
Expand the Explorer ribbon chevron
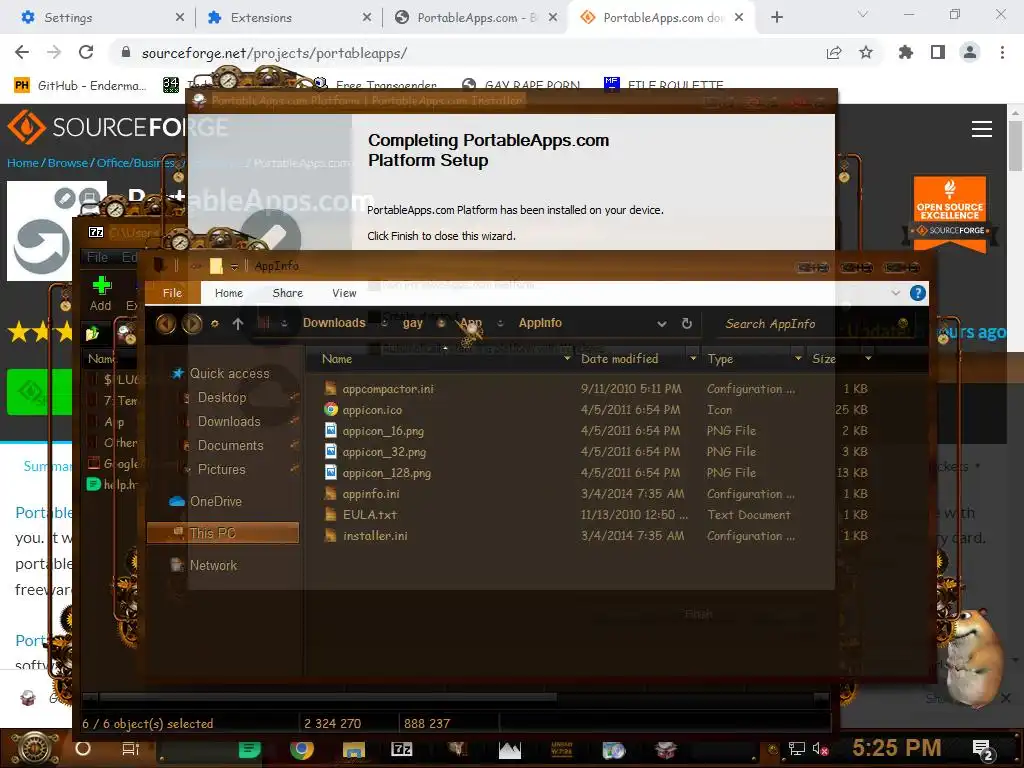pyautogui.click(x=895, y=293)
